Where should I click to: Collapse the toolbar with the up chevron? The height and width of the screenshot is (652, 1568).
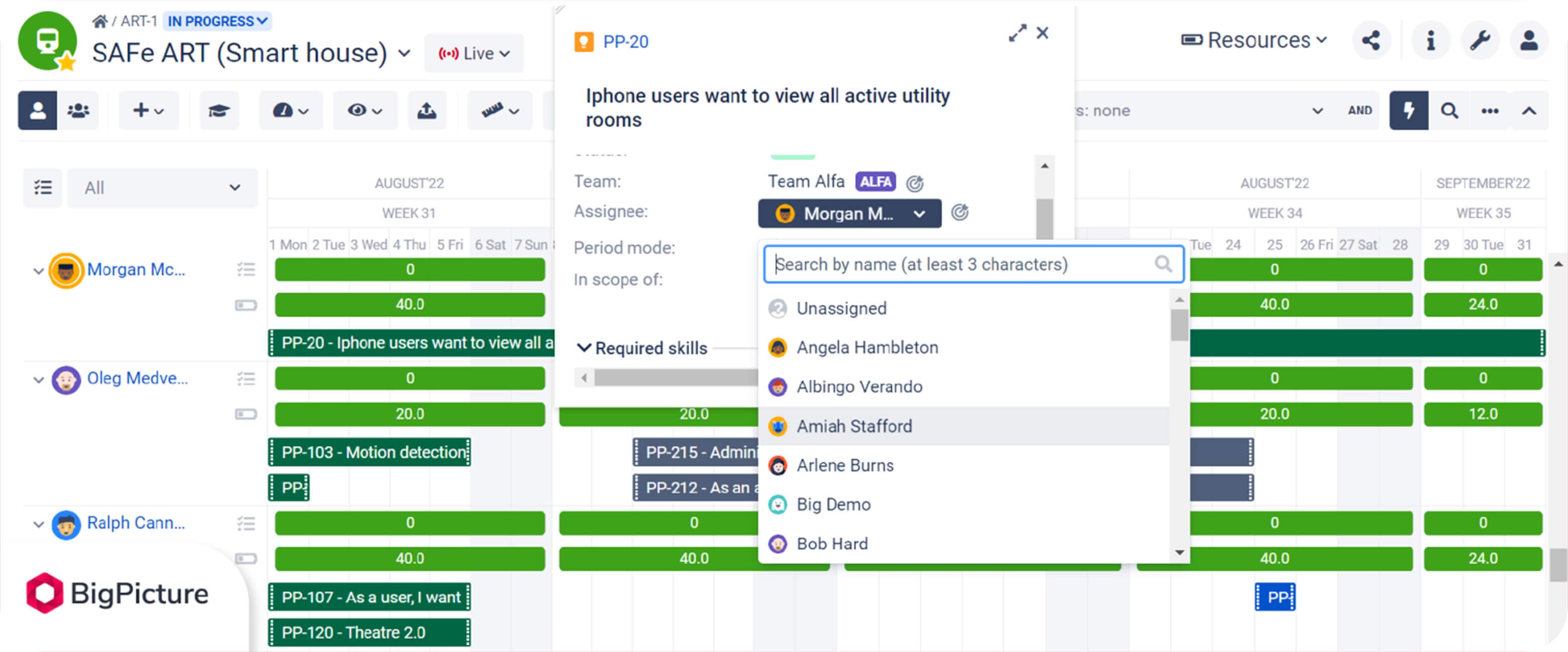point(1529,111)
